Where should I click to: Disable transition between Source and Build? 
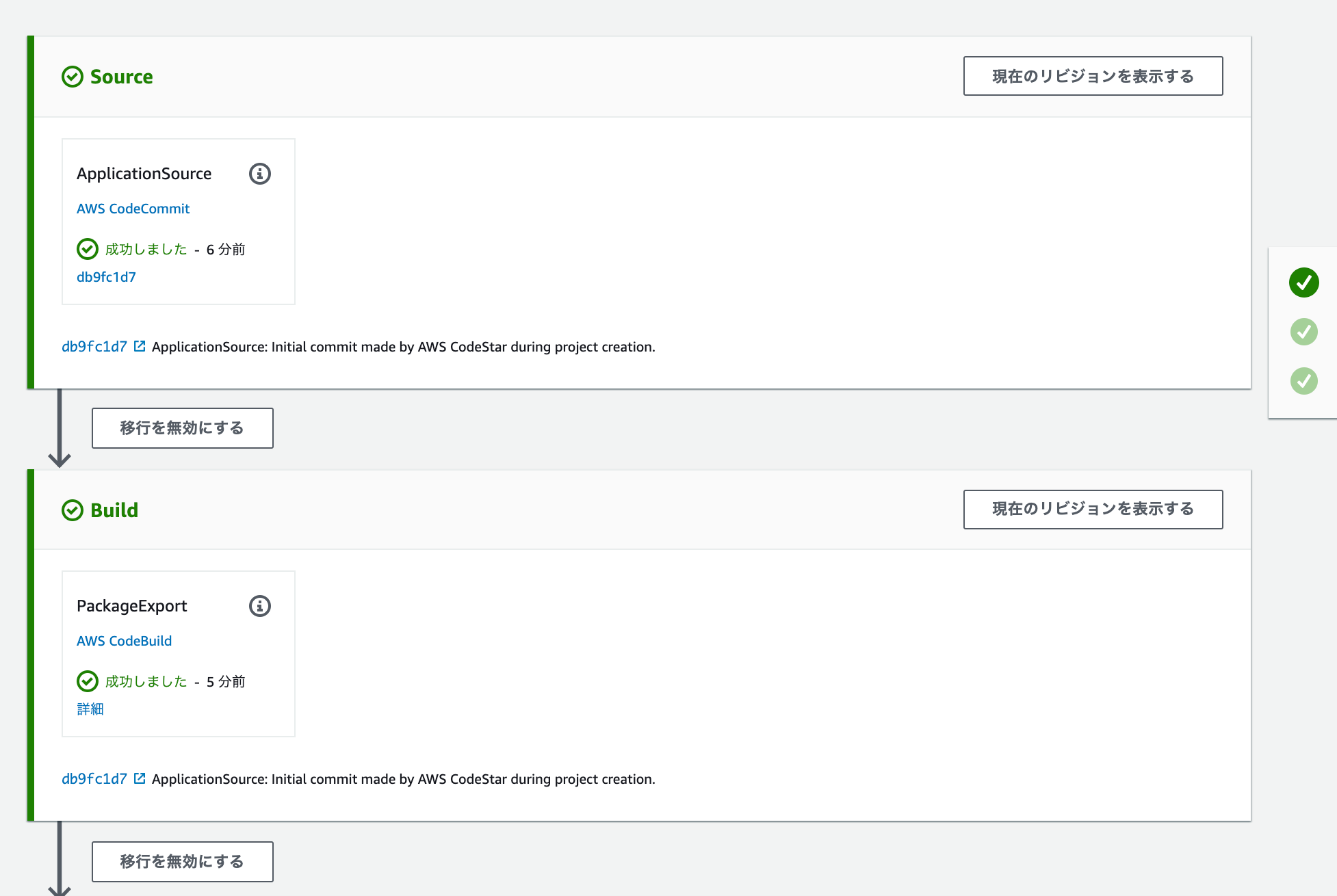point(183,428)
